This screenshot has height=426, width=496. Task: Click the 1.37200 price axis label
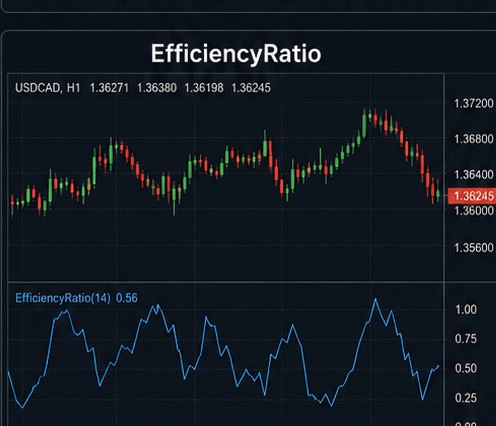[x=474, y=103]
